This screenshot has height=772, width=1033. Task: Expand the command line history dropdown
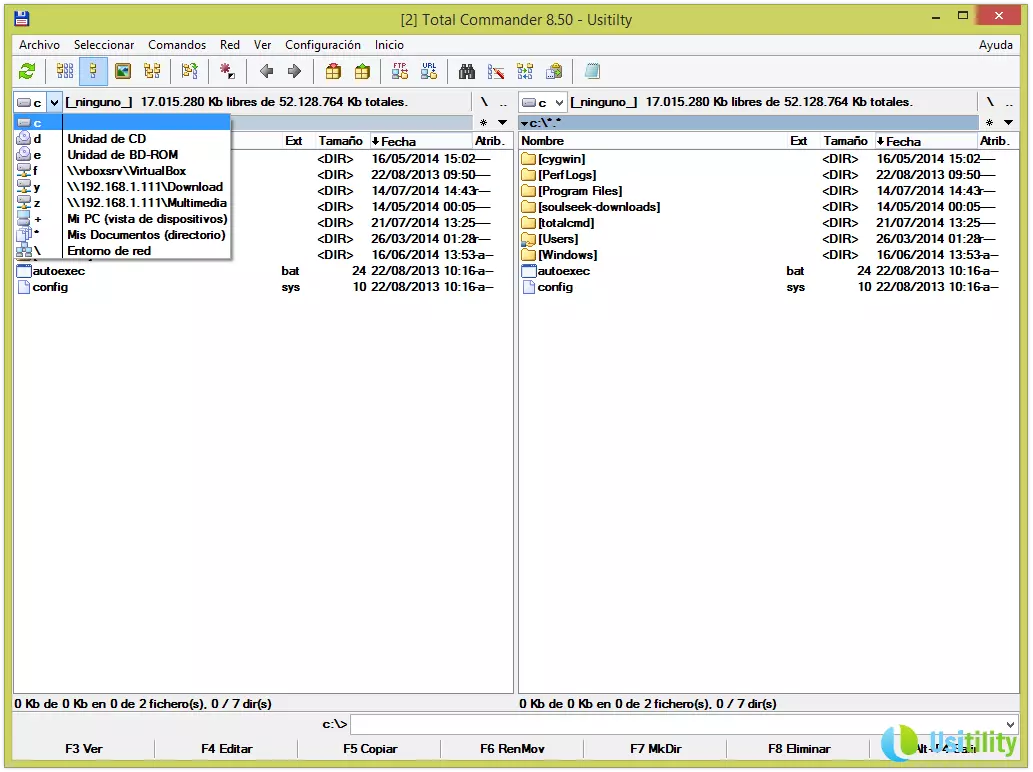coord(1009,724)
